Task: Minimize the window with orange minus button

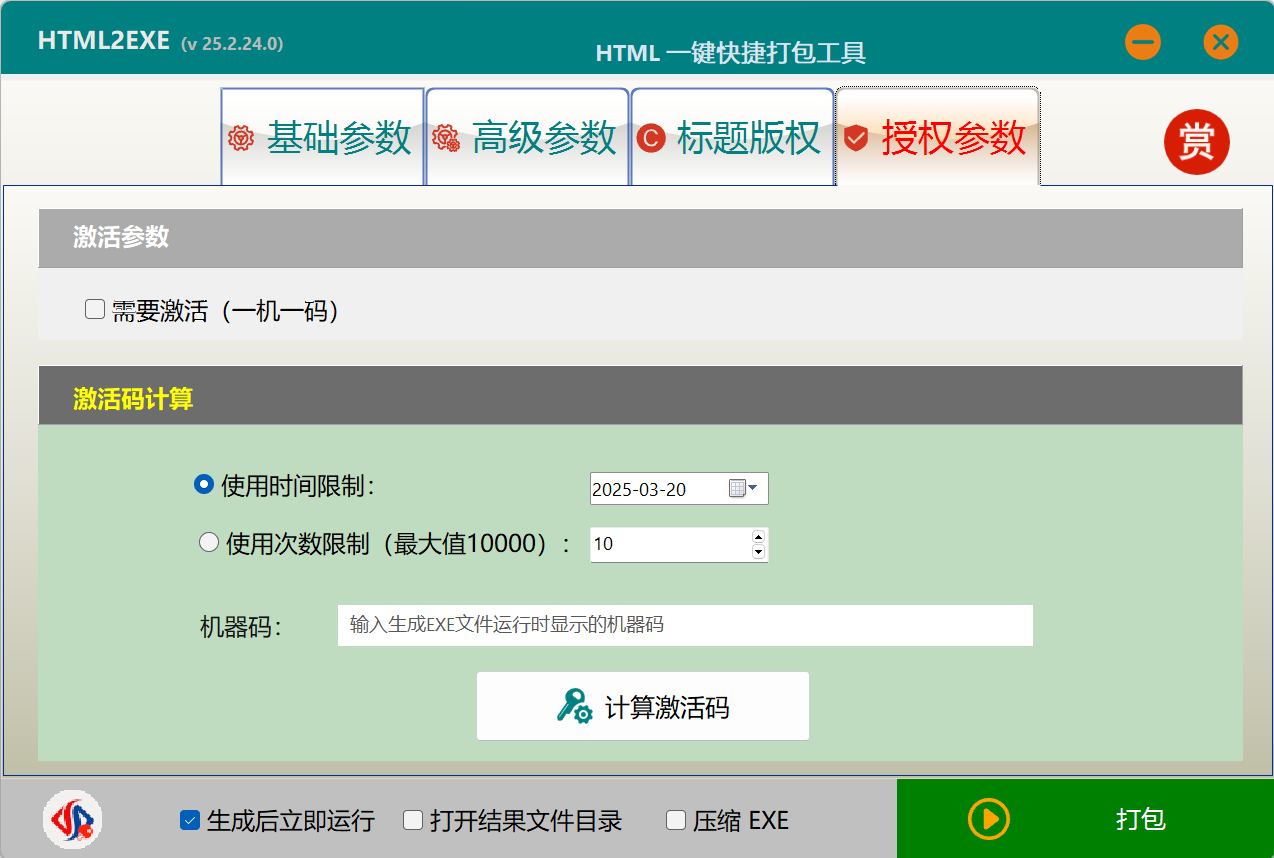Action: click(x=1143, y=42)
